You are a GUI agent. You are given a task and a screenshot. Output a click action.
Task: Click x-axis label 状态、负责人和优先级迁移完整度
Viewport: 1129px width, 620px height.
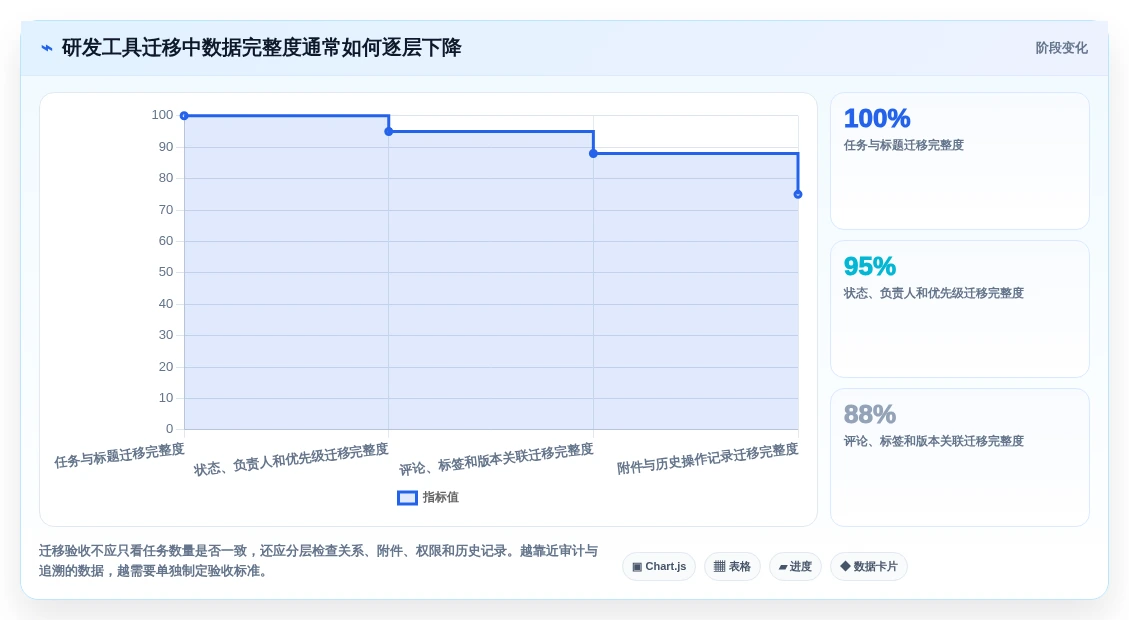pyautogui.click(x=291, y=459)
